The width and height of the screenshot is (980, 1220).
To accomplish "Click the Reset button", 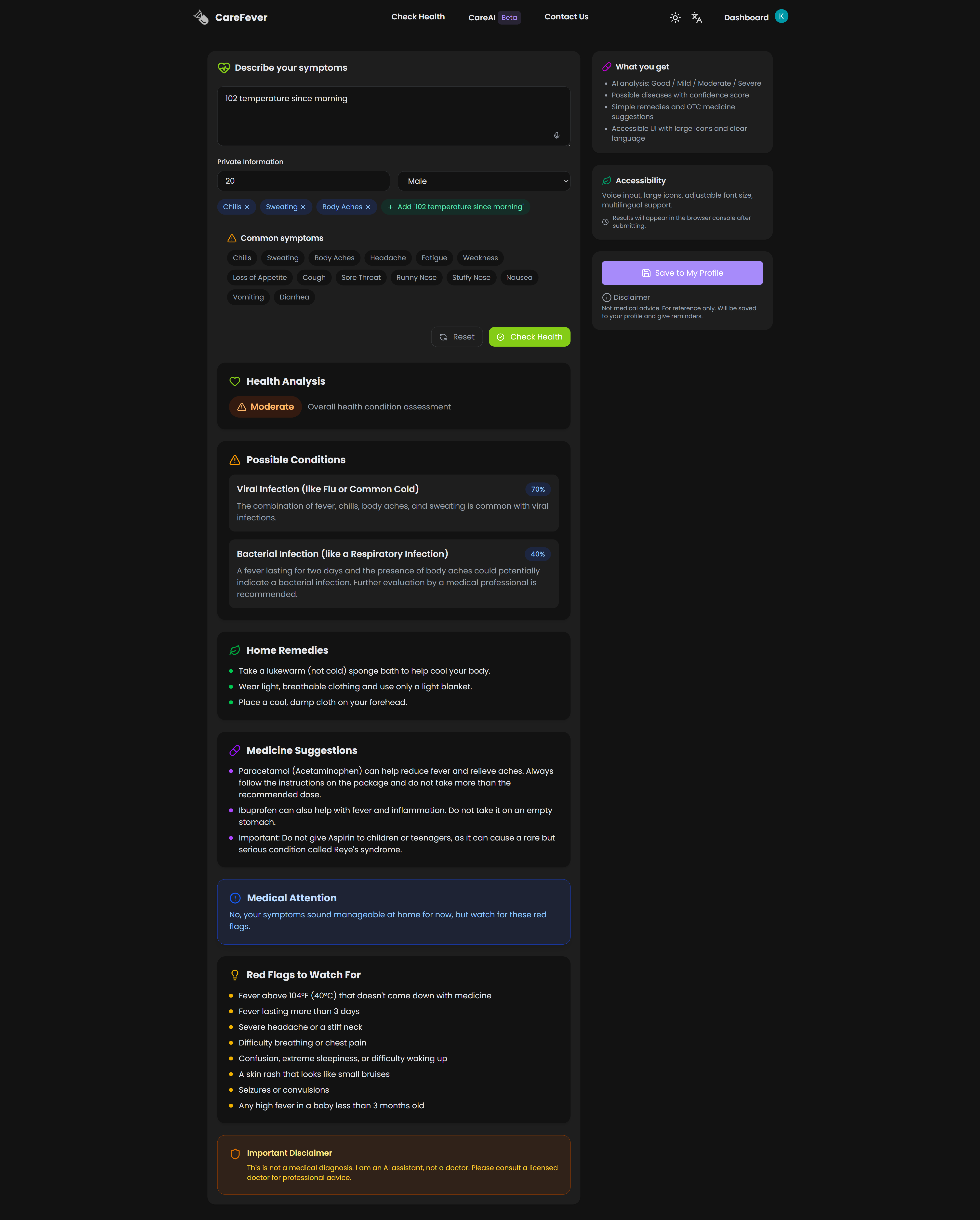I will [x=456, y=337].
